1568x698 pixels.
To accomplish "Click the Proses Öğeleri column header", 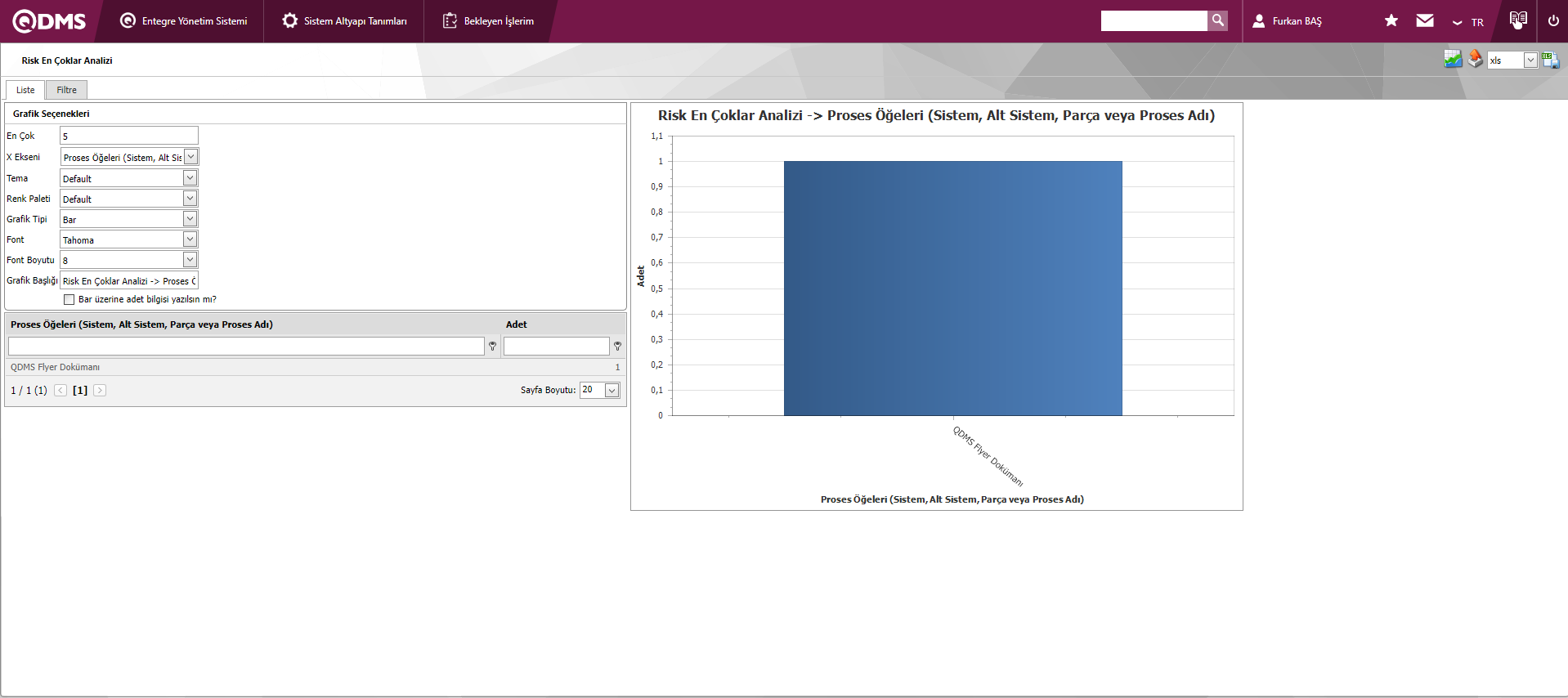I will pyautogui.click(x=141, y=324).
